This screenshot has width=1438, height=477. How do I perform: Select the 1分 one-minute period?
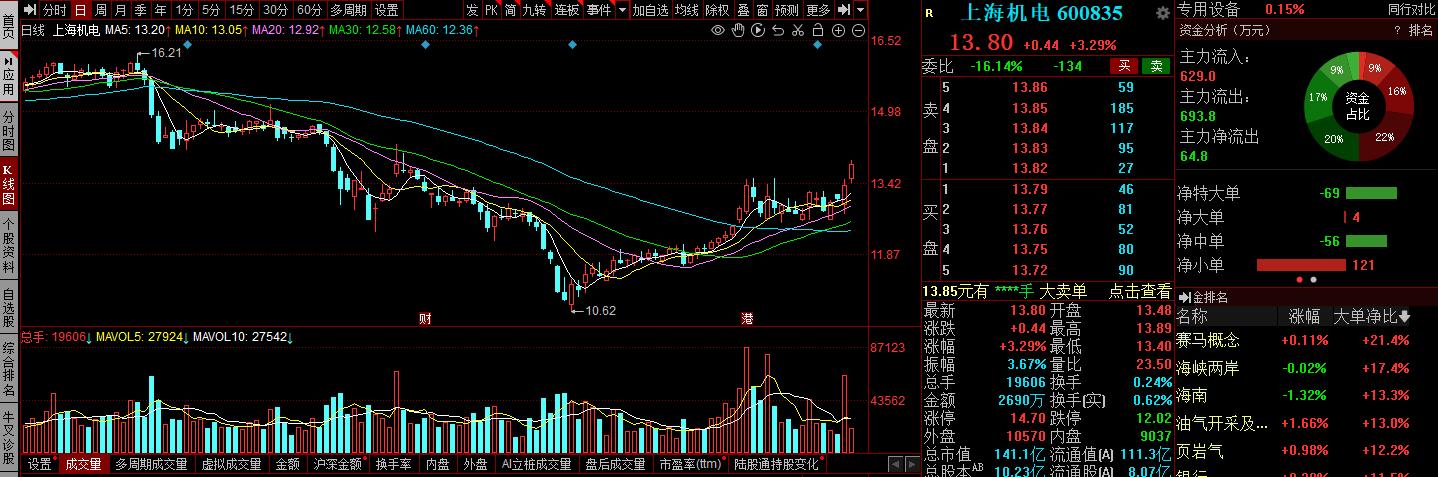click(184, 10)
